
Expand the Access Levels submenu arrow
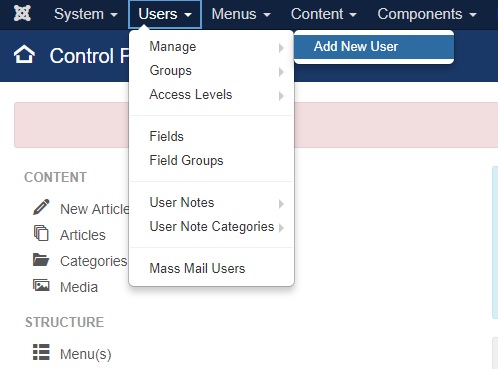[281, 96]
